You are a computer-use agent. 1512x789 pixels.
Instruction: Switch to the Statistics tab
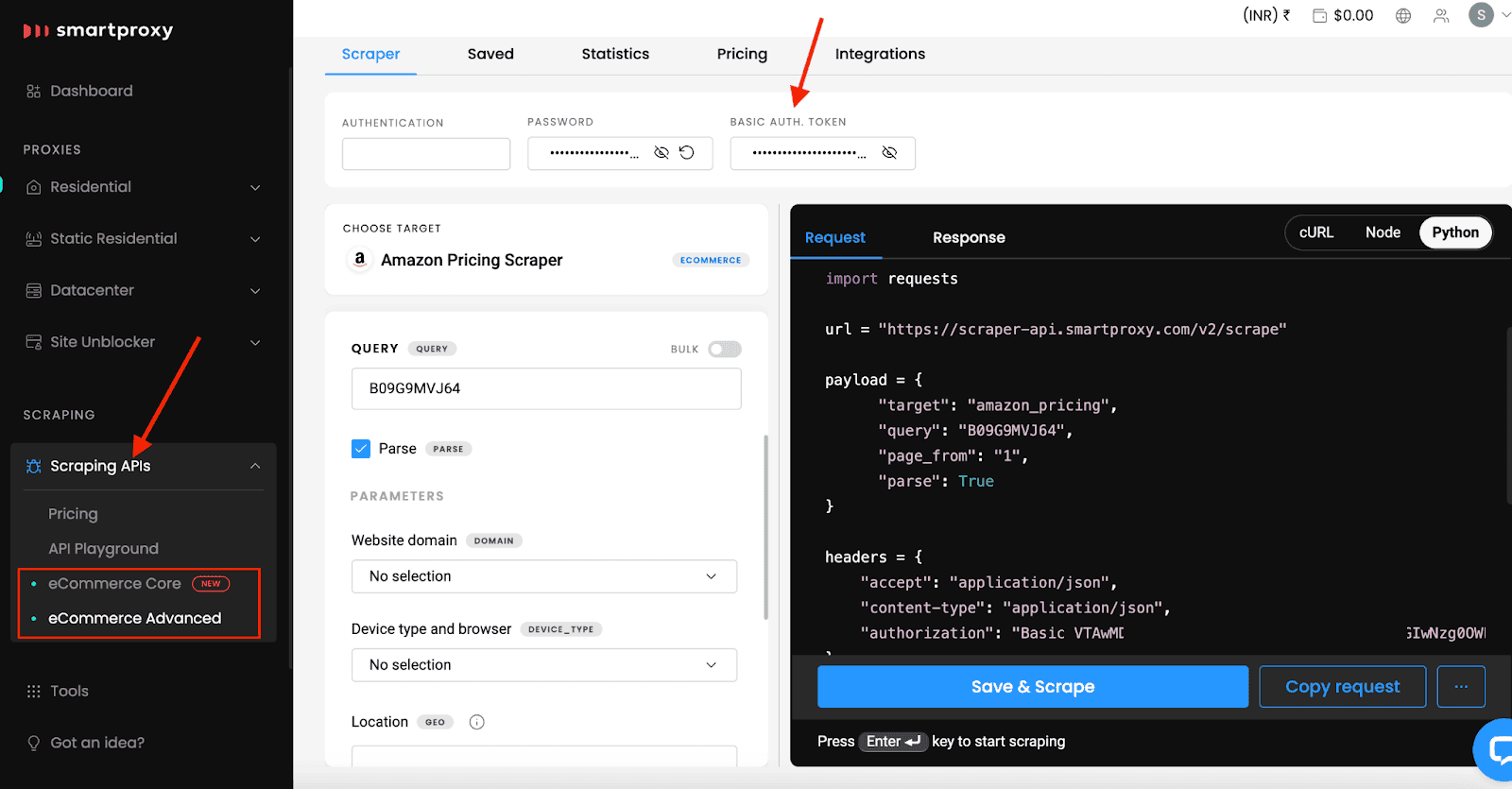pyautogui.click(x=615, y=54)
